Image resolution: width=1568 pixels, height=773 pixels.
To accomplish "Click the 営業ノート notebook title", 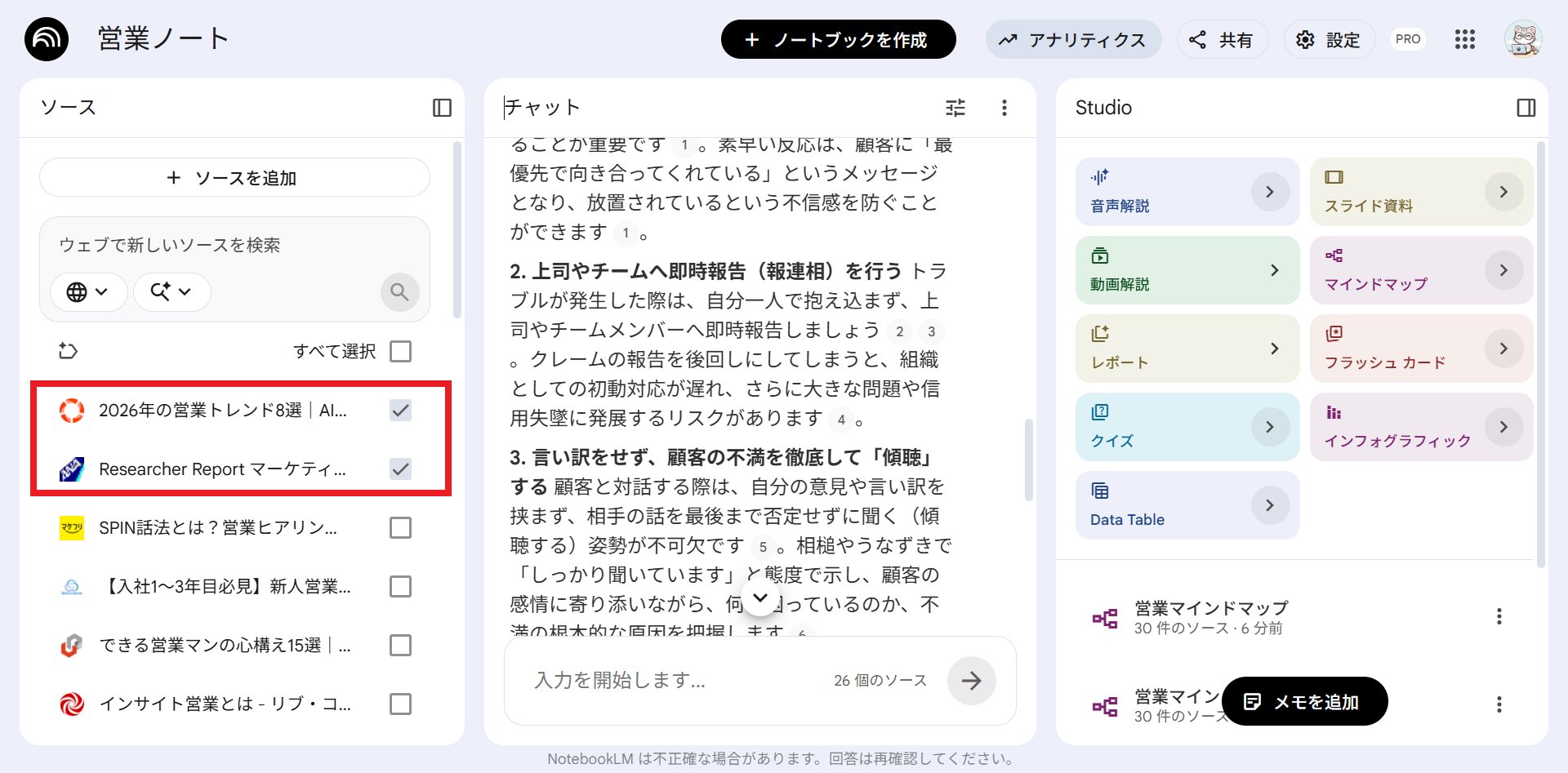I will click(x=163, y=39).
